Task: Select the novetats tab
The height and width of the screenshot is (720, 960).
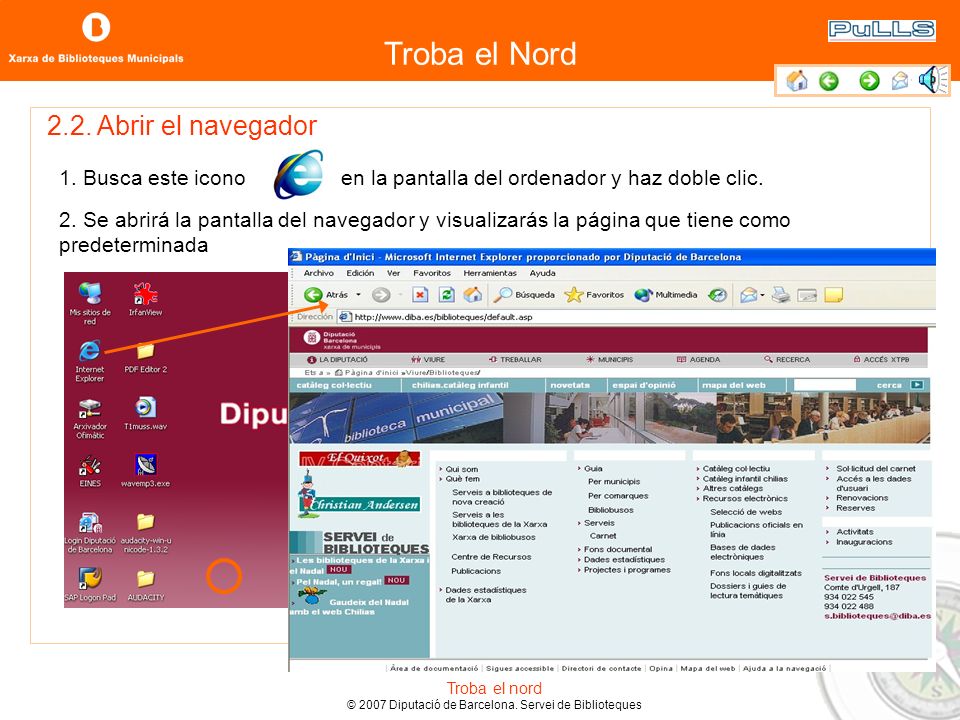Action: coord(570,385)
